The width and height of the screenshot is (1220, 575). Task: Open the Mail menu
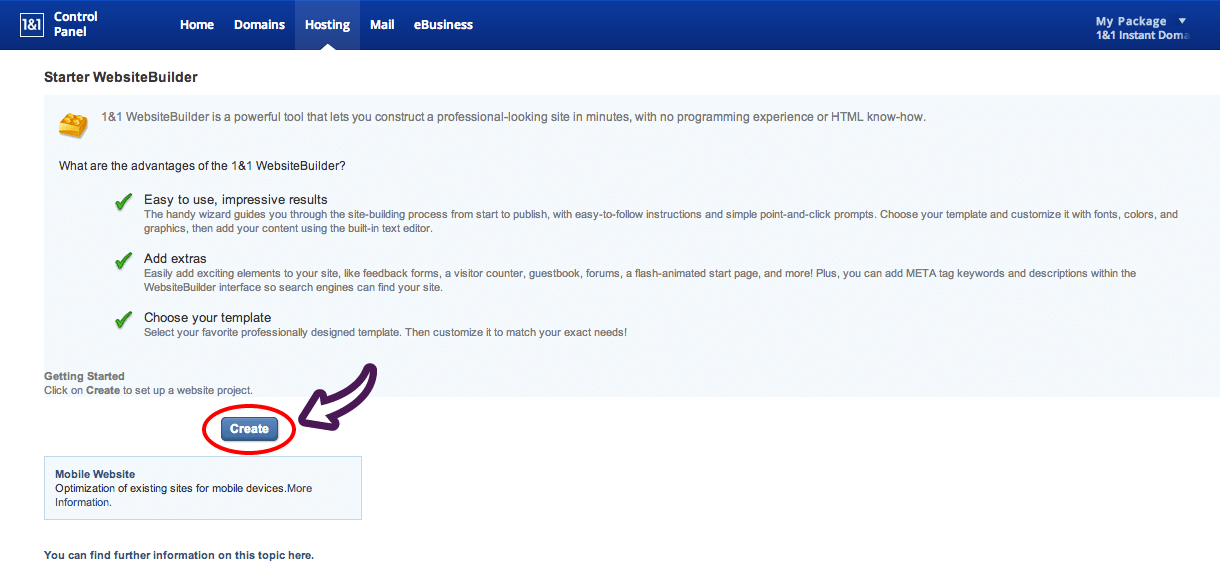(x=382, y=25)
